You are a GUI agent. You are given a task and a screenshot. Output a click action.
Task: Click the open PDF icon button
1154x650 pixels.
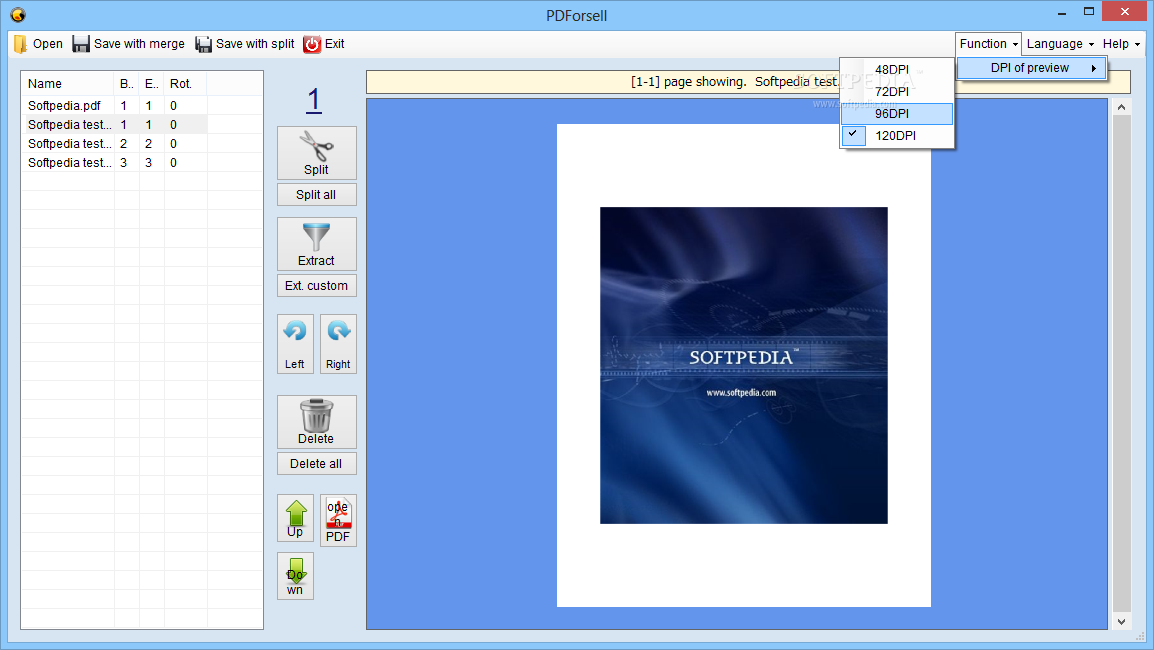(x=339, y=520)
